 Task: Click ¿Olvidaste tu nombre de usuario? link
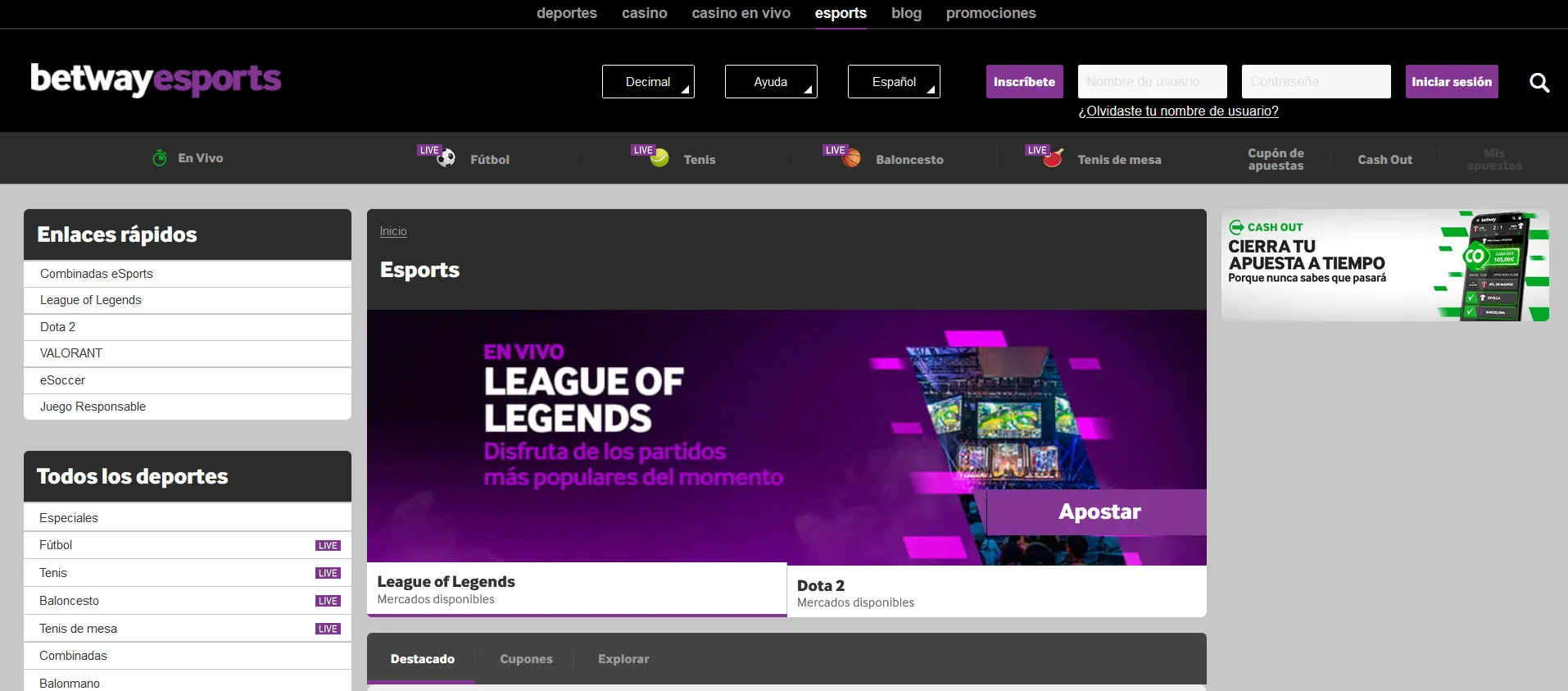[x=1179, y=111]
